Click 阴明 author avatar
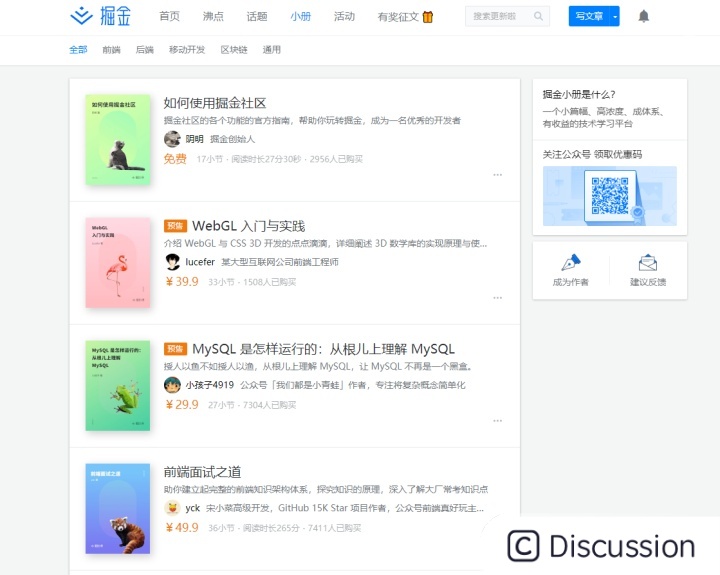720x575 pixels. click(172, 139)
